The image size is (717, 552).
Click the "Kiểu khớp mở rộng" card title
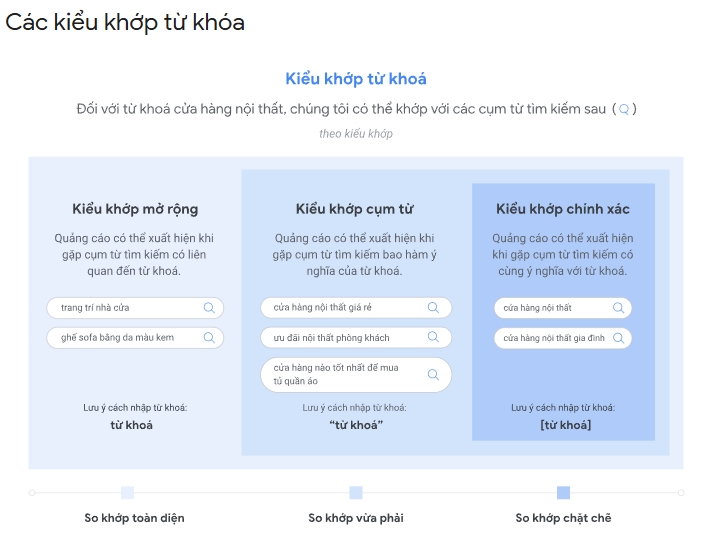(x=135, y=209)
